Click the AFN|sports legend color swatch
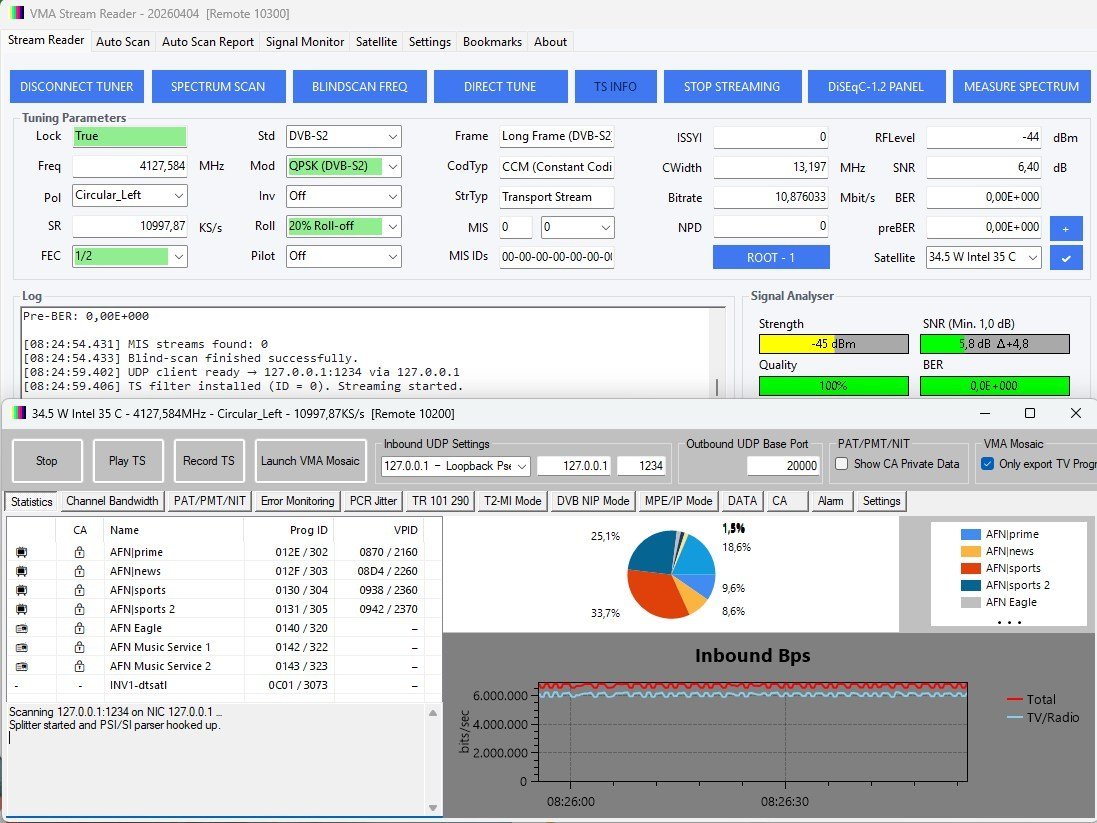This screenshot has height=823, width=1097. point(970,569)
